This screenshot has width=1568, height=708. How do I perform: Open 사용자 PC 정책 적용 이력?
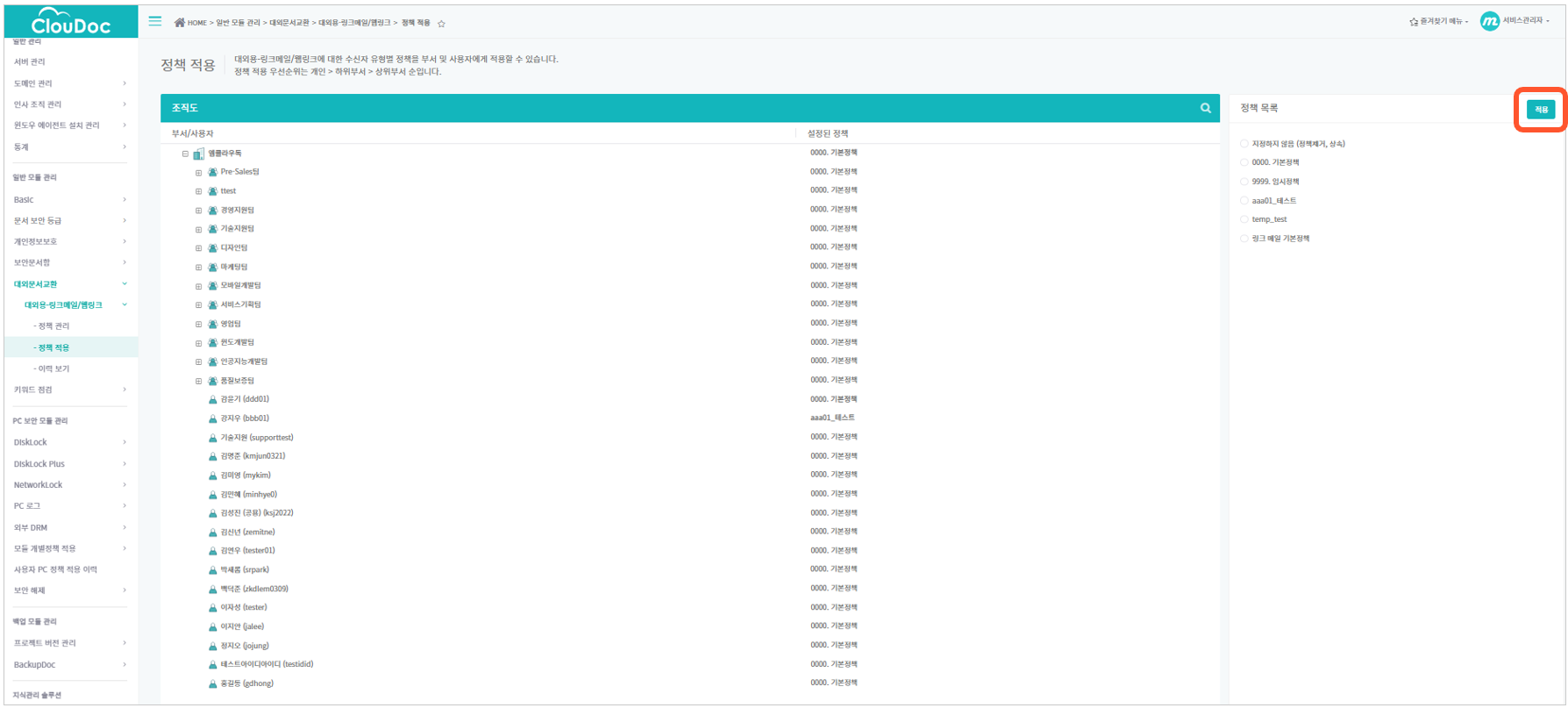[x=55, y=570]
